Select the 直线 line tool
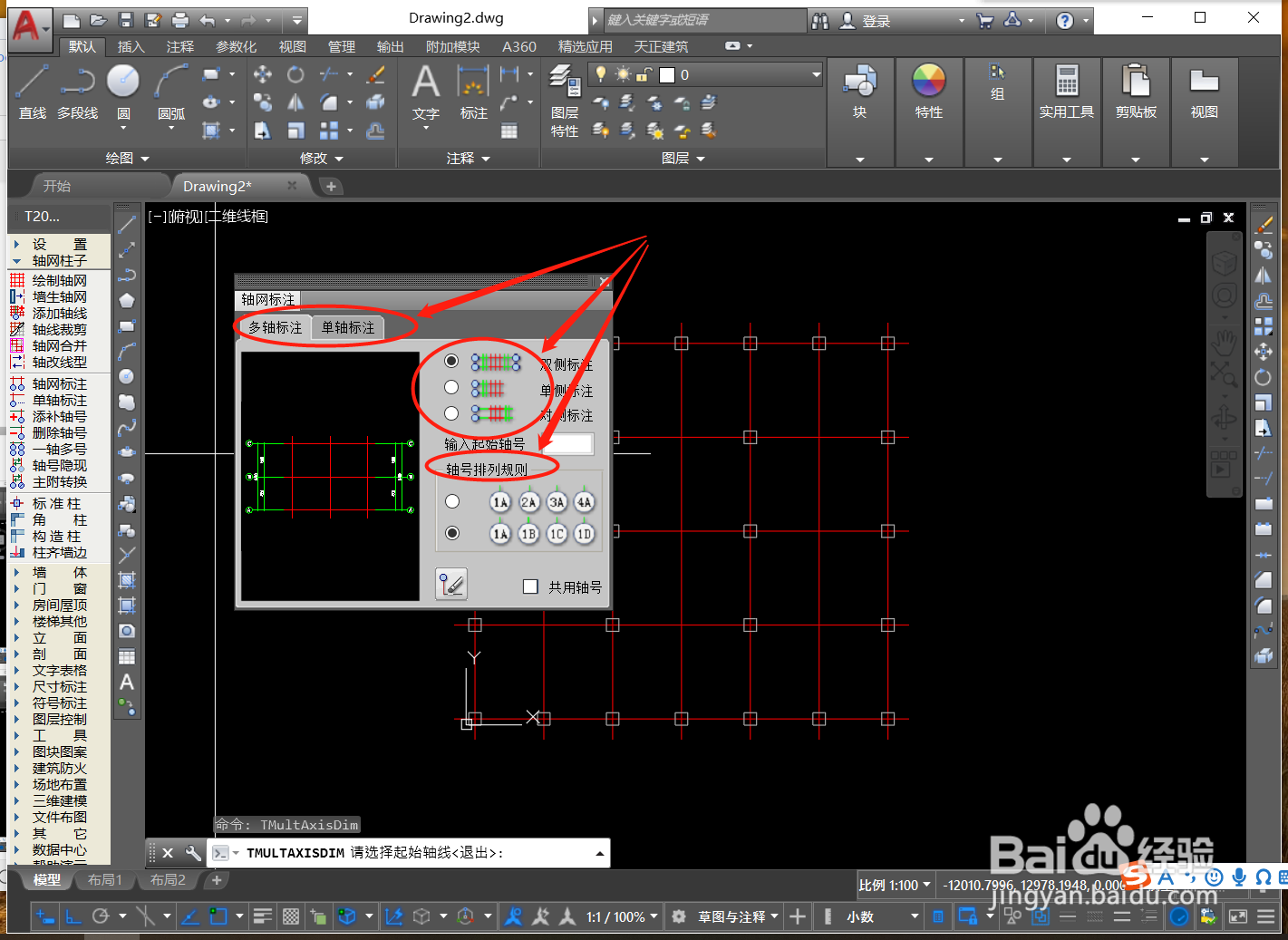The width and height of the screenshot is (1288, 940). coord(32,92)
